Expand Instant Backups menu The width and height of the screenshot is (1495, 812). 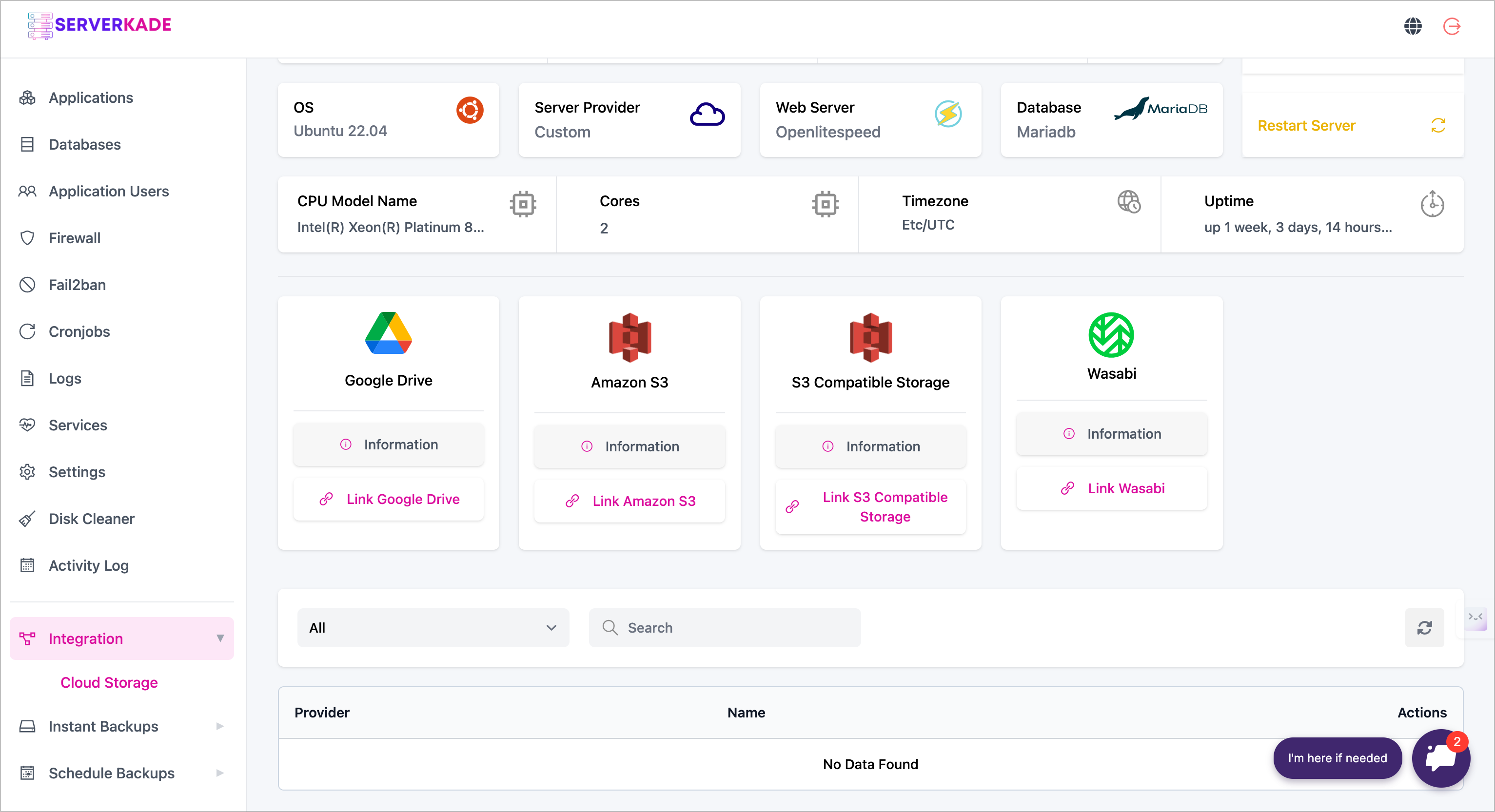[122, 726]
